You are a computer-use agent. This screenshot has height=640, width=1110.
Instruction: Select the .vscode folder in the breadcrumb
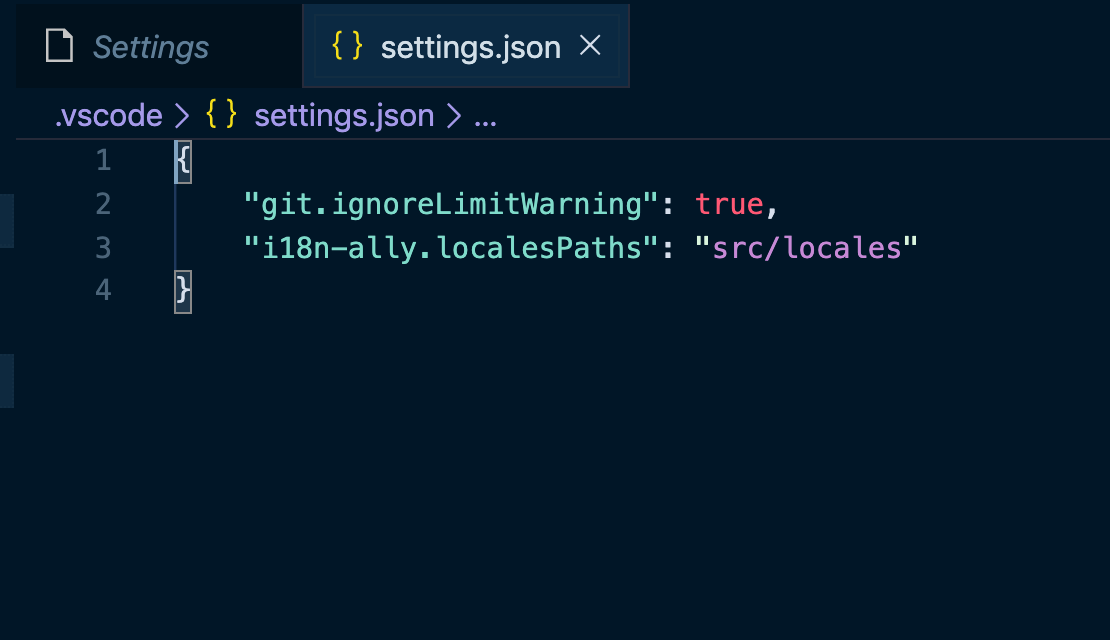pos(107,115)
